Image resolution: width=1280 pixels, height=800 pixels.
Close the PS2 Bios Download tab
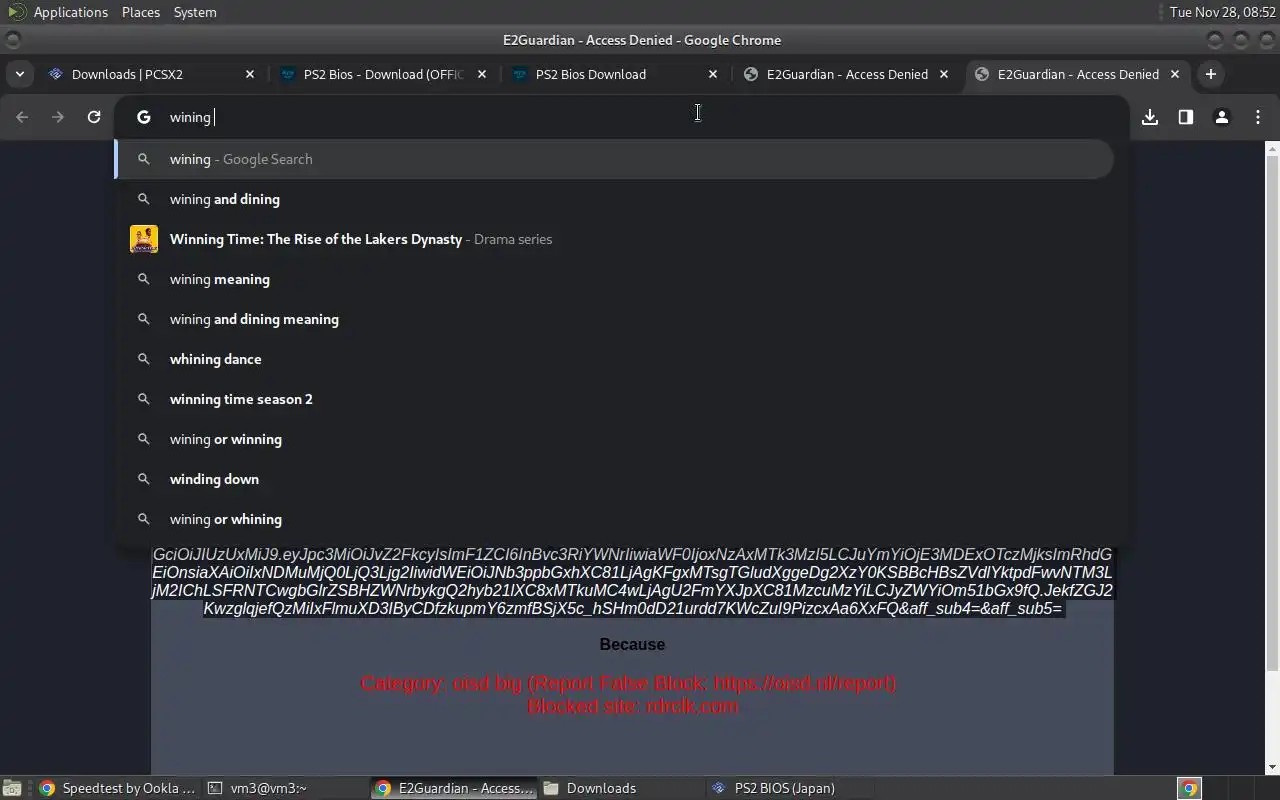[713, 74]
